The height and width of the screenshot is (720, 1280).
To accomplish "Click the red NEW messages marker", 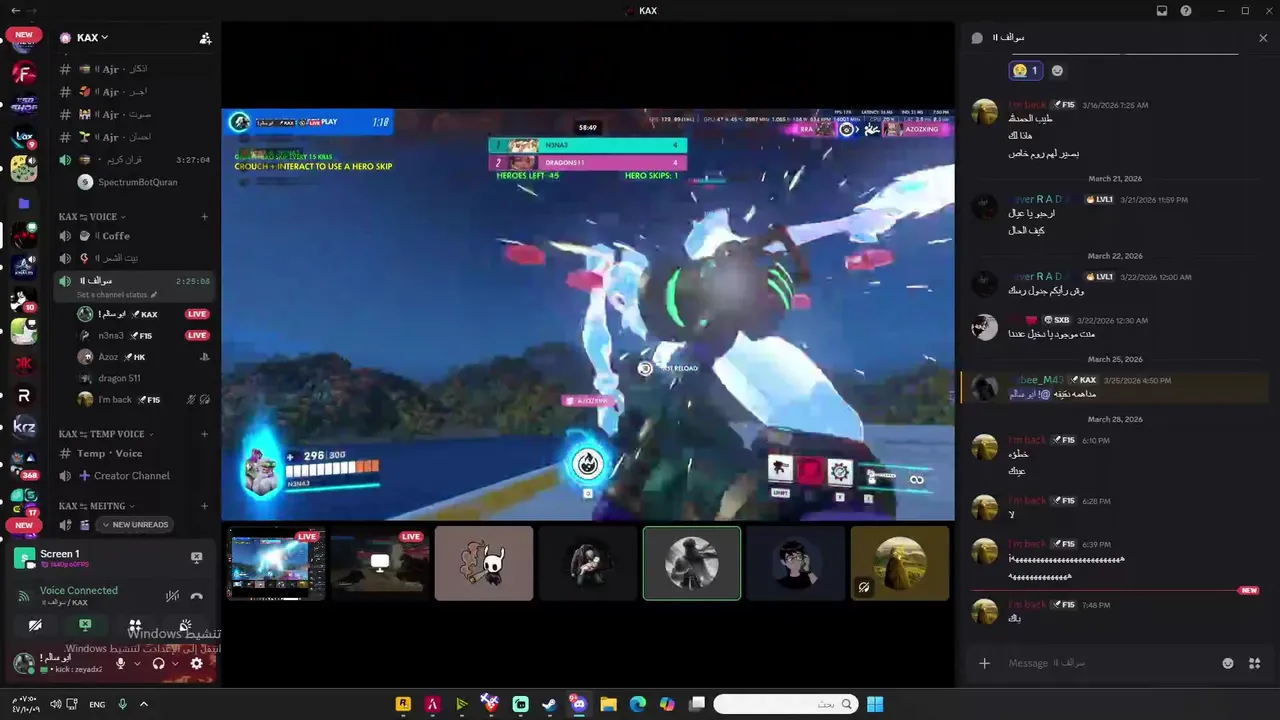I will (1249, 590).
